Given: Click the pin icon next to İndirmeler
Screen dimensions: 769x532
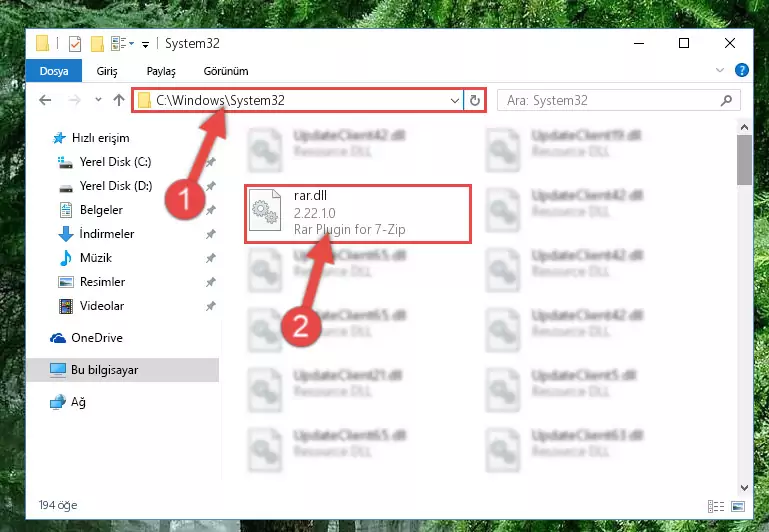Looking at the screenshot, I should tap(210, 234).
